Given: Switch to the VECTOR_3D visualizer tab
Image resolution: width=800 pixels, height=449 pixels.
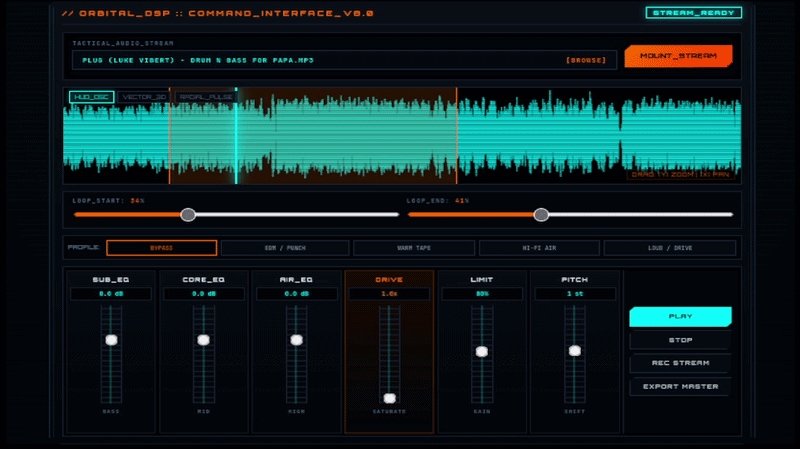Looking at the screenshot, I should [144, 97].
